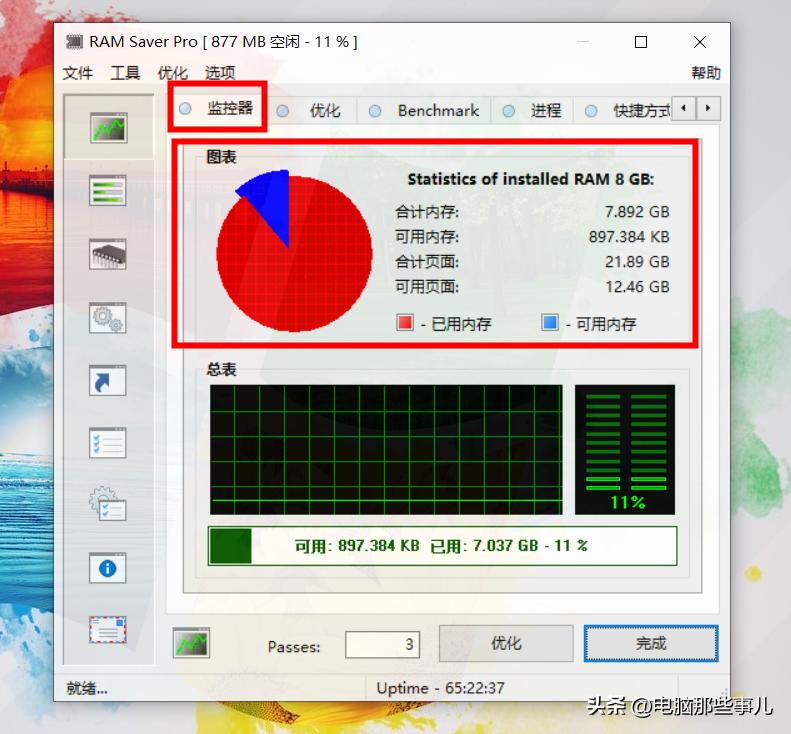Screen dimensions: 791x734
Task: Click the Uptime status bar entry
Action: [440, 688]
